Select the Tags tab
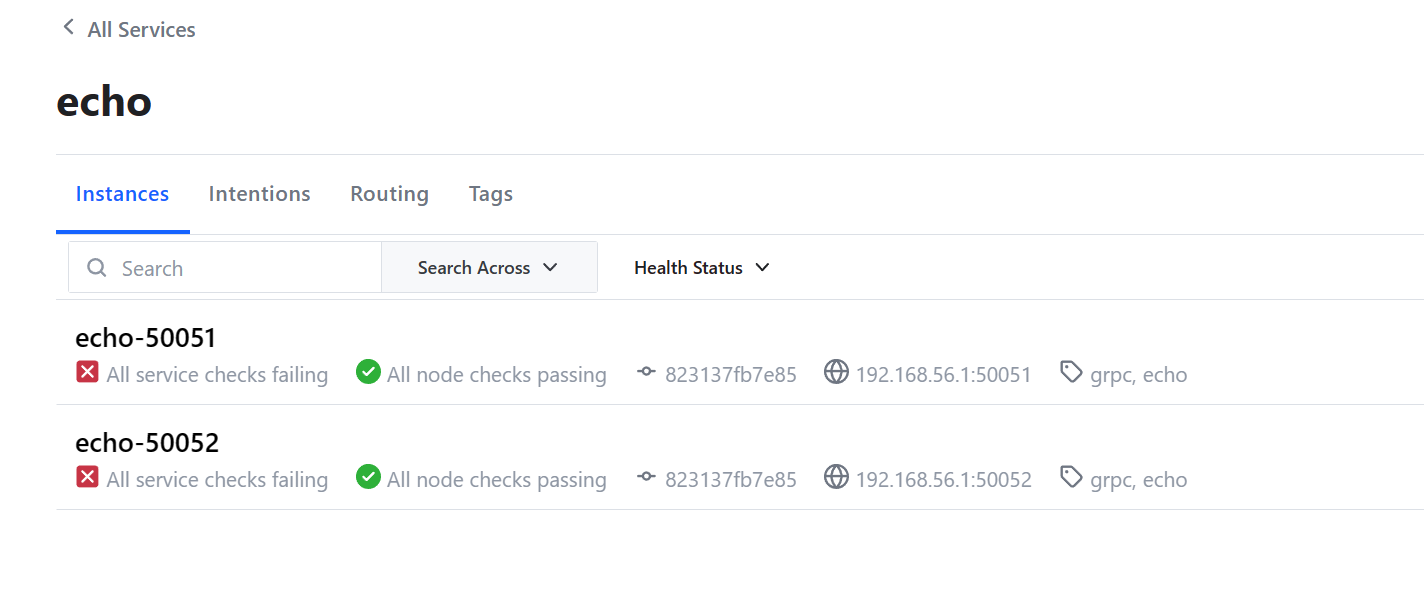 [x=490, y=194]
